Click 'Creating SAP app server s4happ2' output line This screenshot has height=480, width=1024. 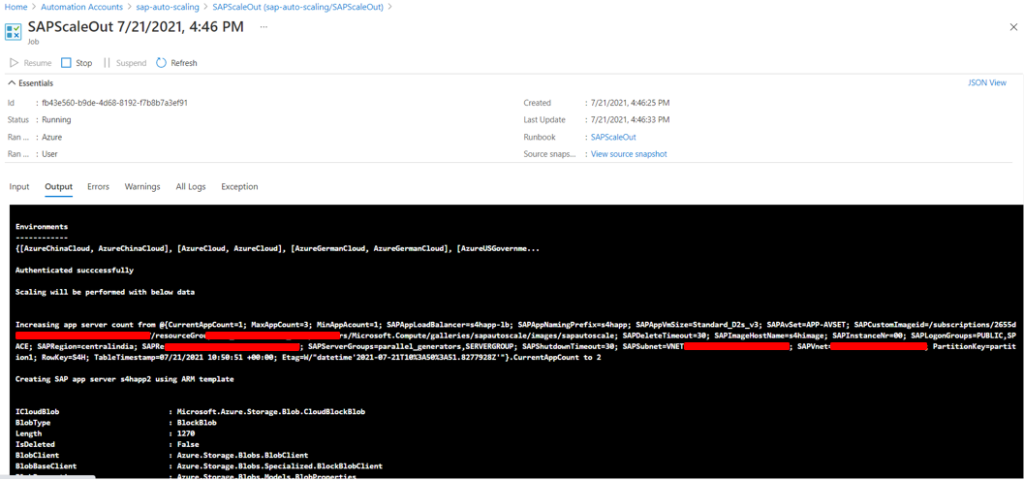[124, 379]
